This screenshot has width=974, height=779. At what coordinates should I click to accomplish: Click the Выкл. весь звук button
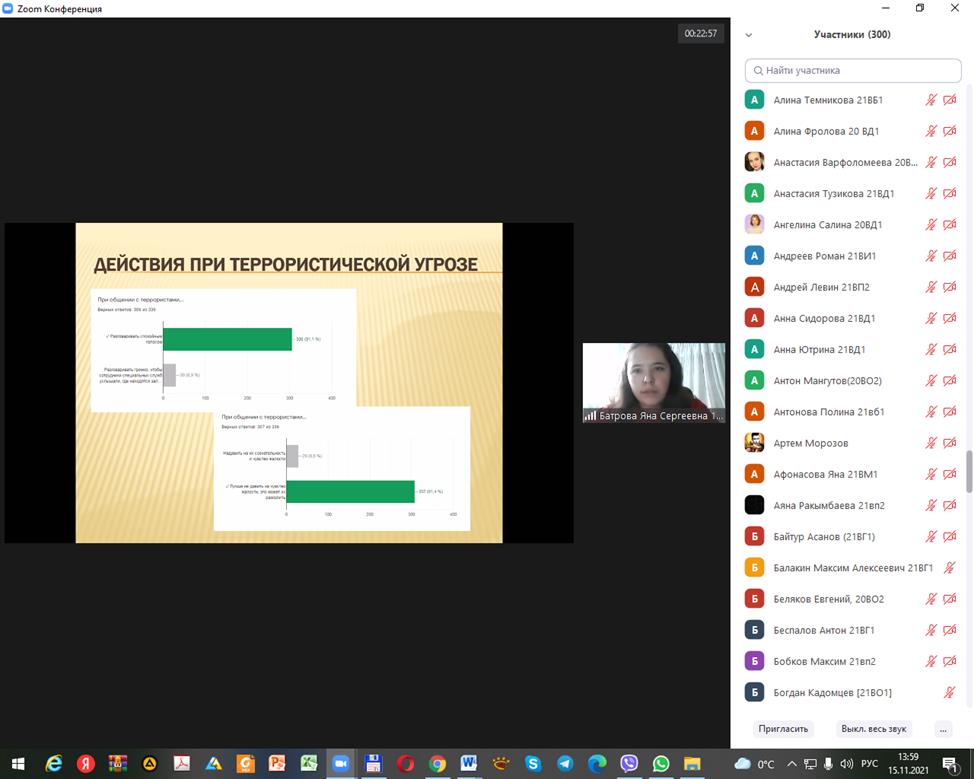coord(873,729)
